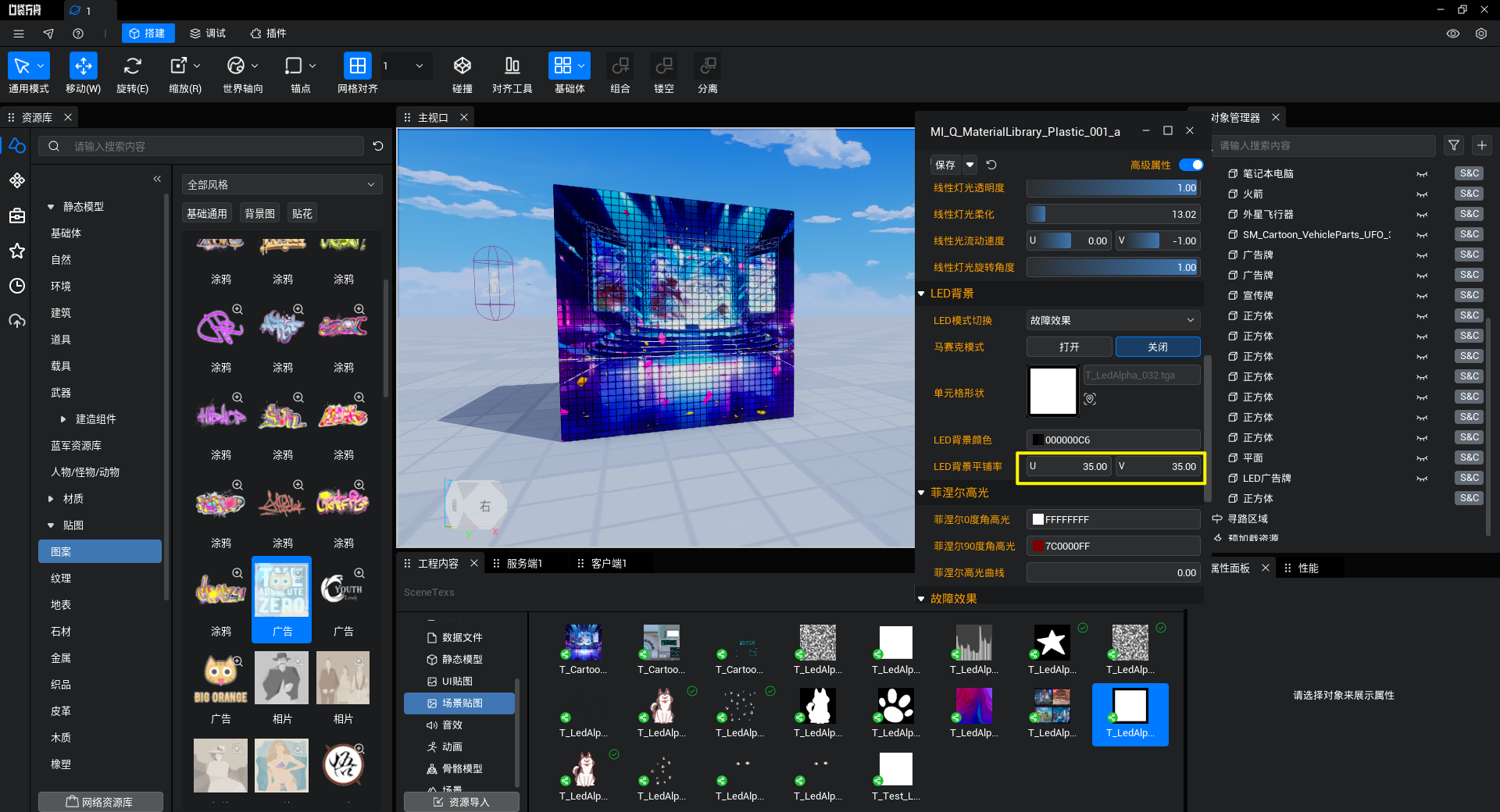Collapse the LED背景 section
The height and width of the screenshot is (812, 1500).
point(921,294)
